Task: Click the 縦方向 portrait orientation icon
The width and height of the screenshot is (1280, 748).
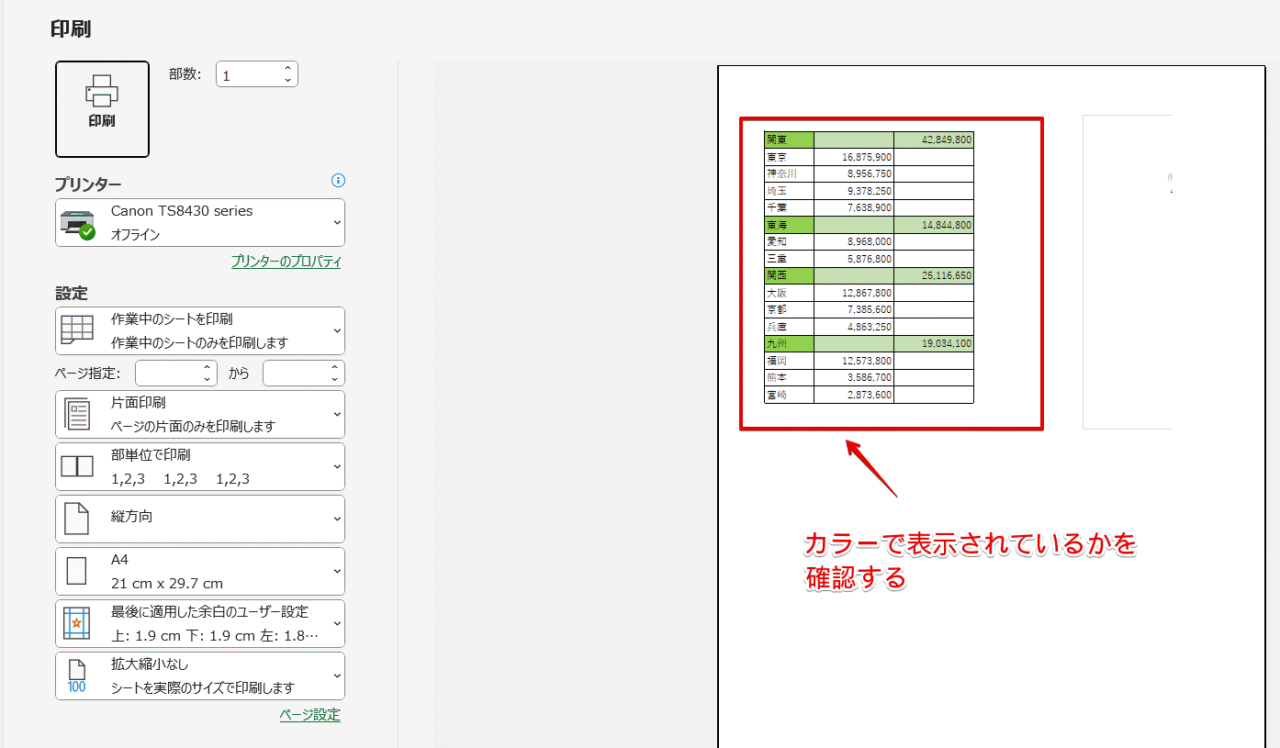Action: click(77, 518)
